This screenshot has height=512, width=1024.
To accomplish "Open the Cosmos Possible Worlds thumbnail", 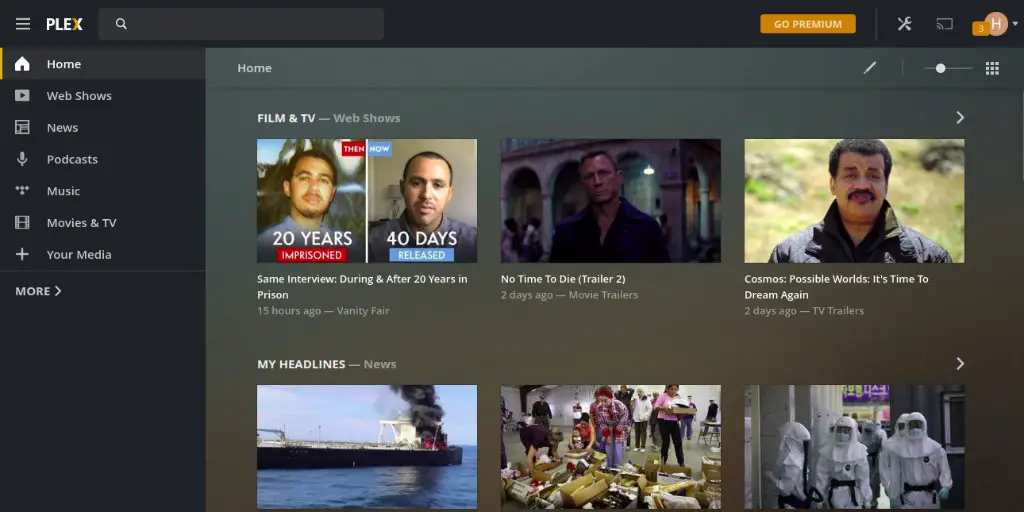I will pos(854,200).
